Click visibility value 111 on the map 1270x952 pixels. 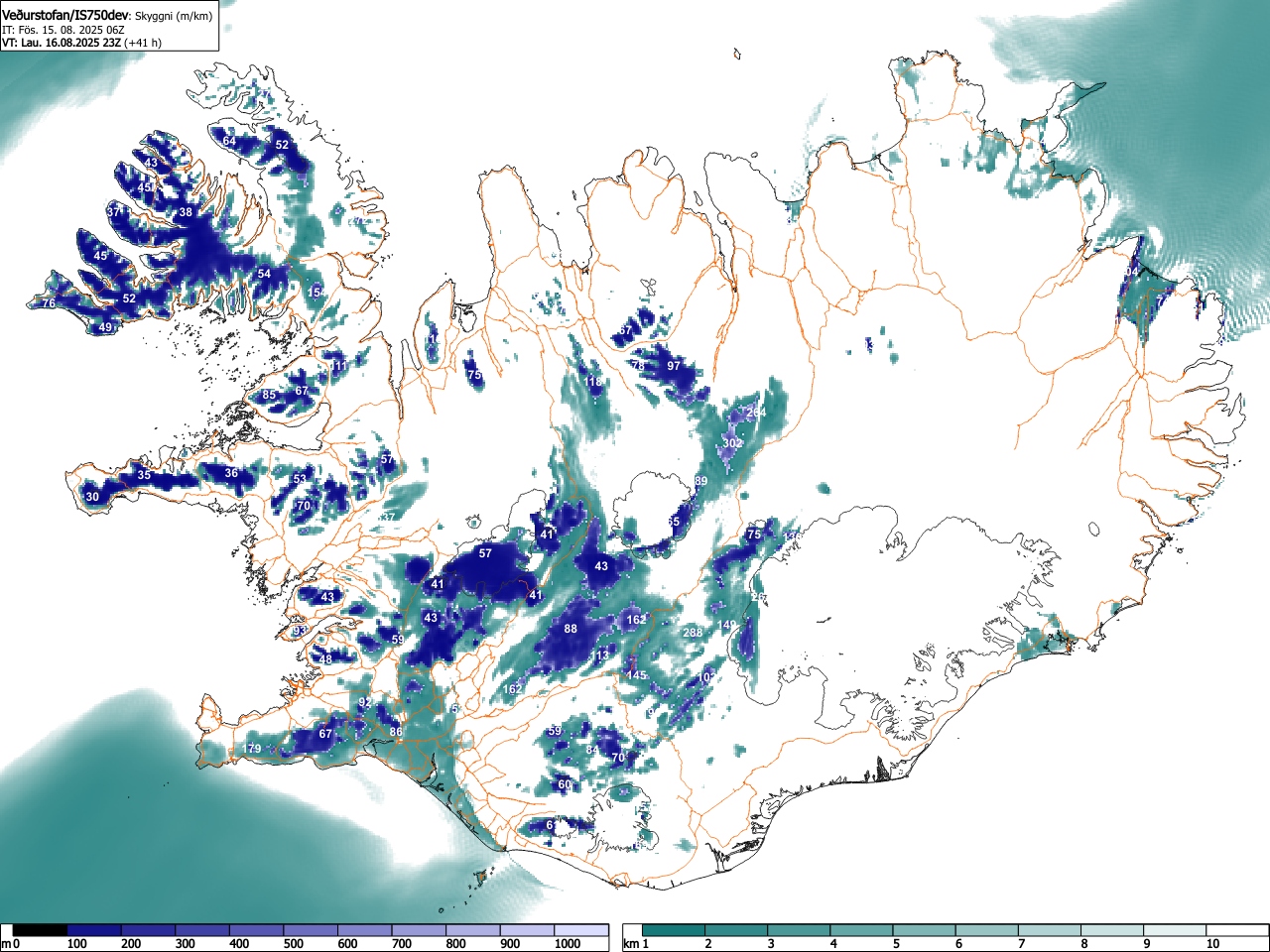pyautogui.click(x=339, y=366)
